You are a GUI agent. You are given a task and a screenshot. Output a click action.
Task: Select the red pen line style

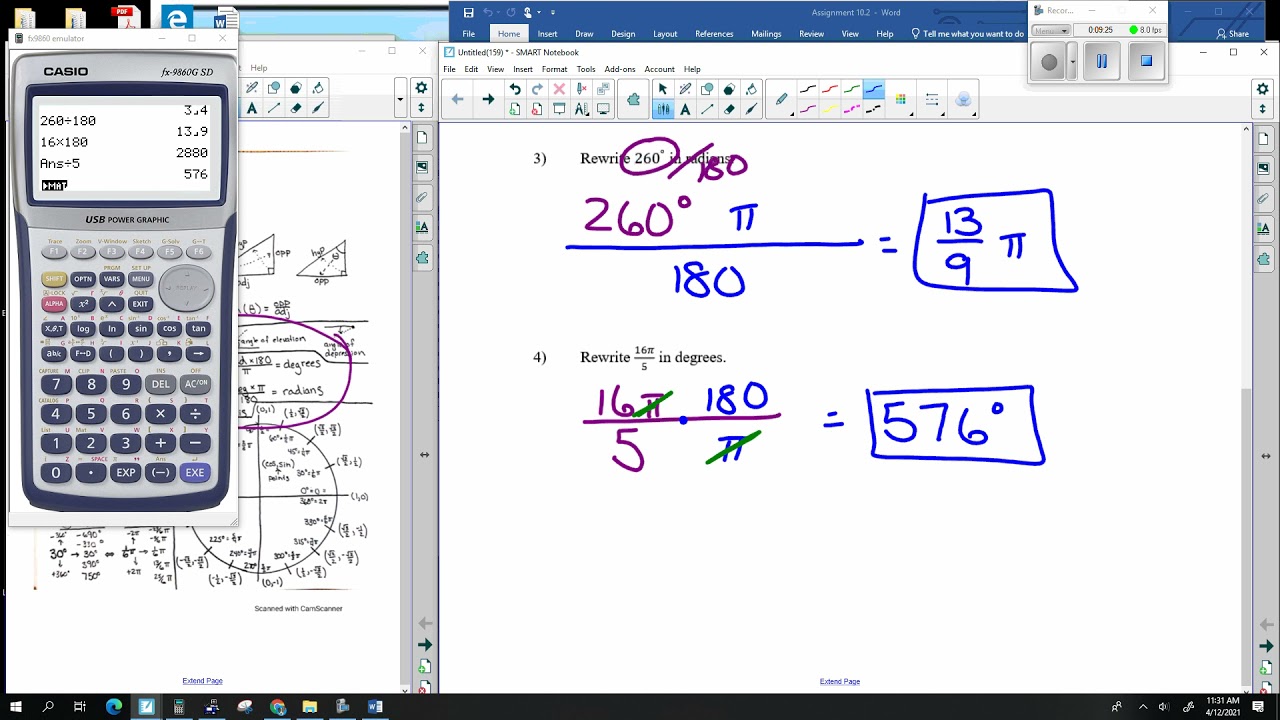pyautogui.click(x=830, y=90)
